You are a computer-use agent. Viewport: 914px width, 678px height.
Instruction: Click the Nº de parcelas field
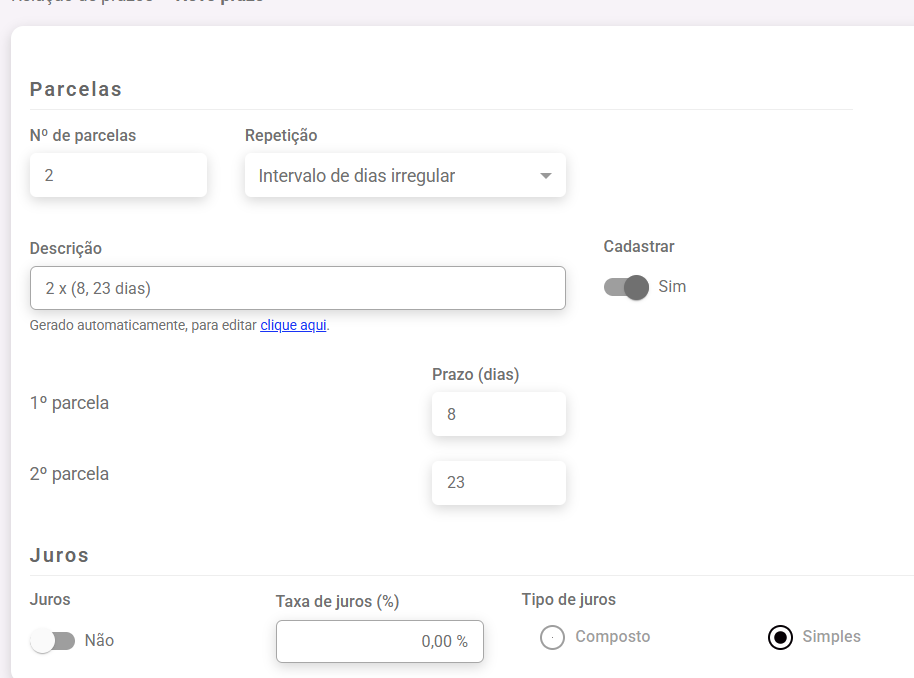tap(118, 175)
